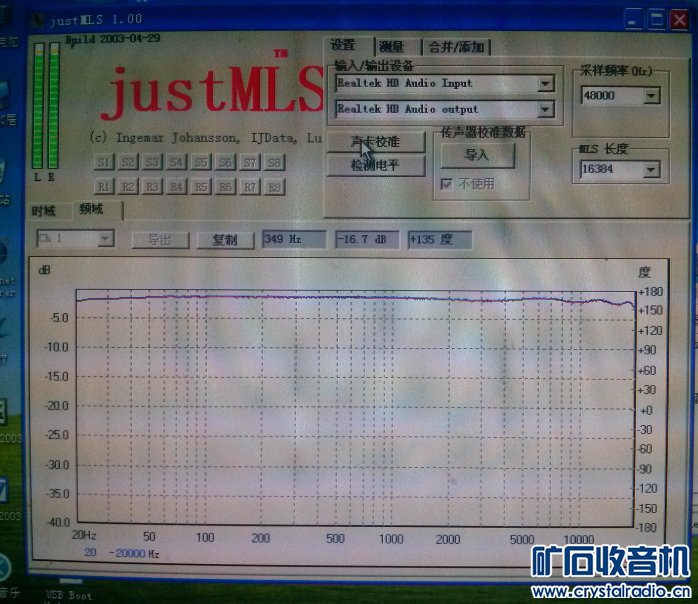Select the S5 memory slot button
This screenshot has width=698, height=604.
(x=201, y=162)
